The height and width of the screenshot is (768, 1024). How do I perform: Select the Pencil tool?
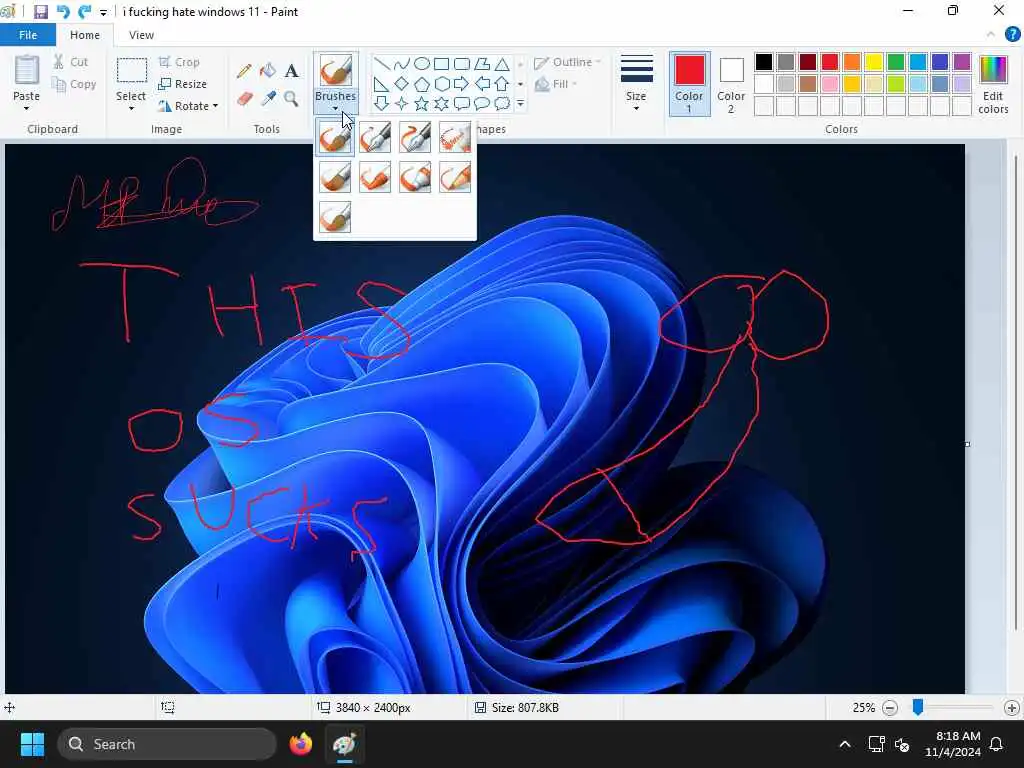coord(244,71)
